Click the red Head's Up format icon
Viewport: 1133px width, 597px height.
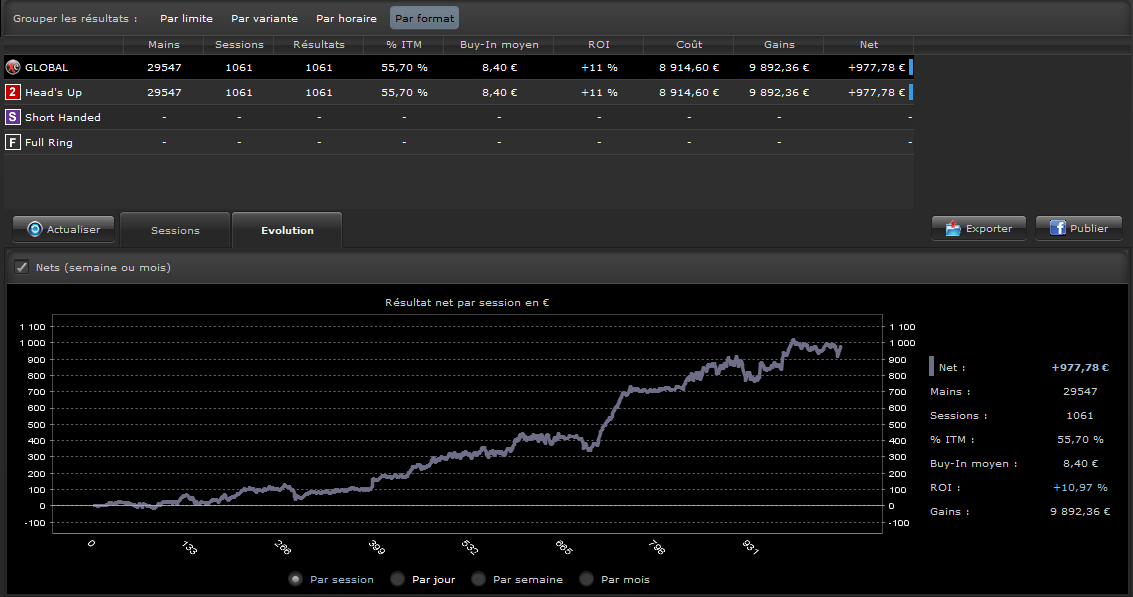12,92
